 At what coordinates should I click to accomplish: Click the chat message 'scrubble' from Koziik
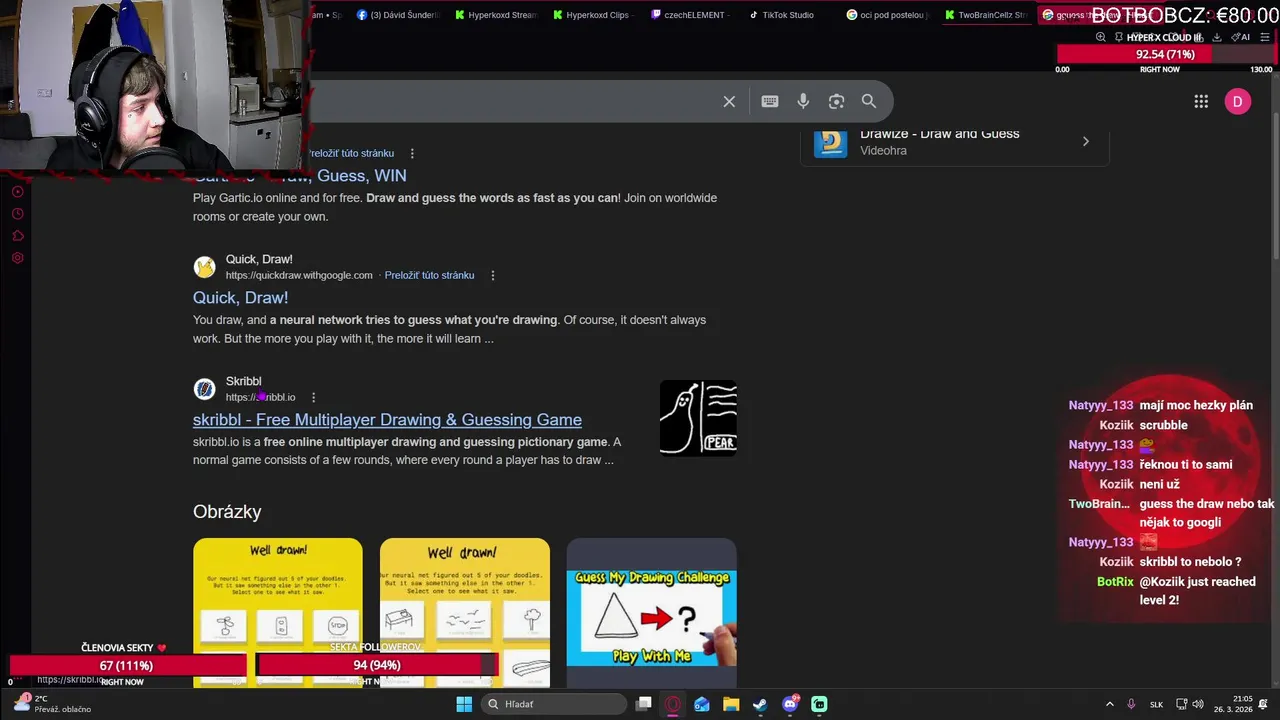pos(1163,425)
